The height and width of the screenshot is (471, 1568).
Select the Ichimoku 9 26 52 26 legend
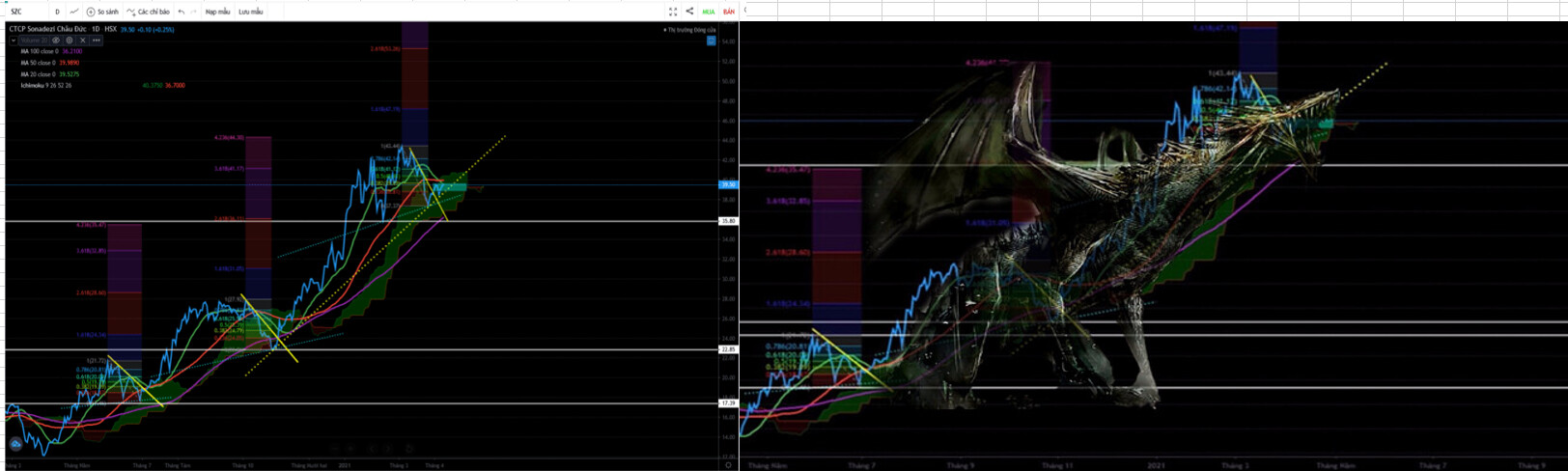coord(46,86)
